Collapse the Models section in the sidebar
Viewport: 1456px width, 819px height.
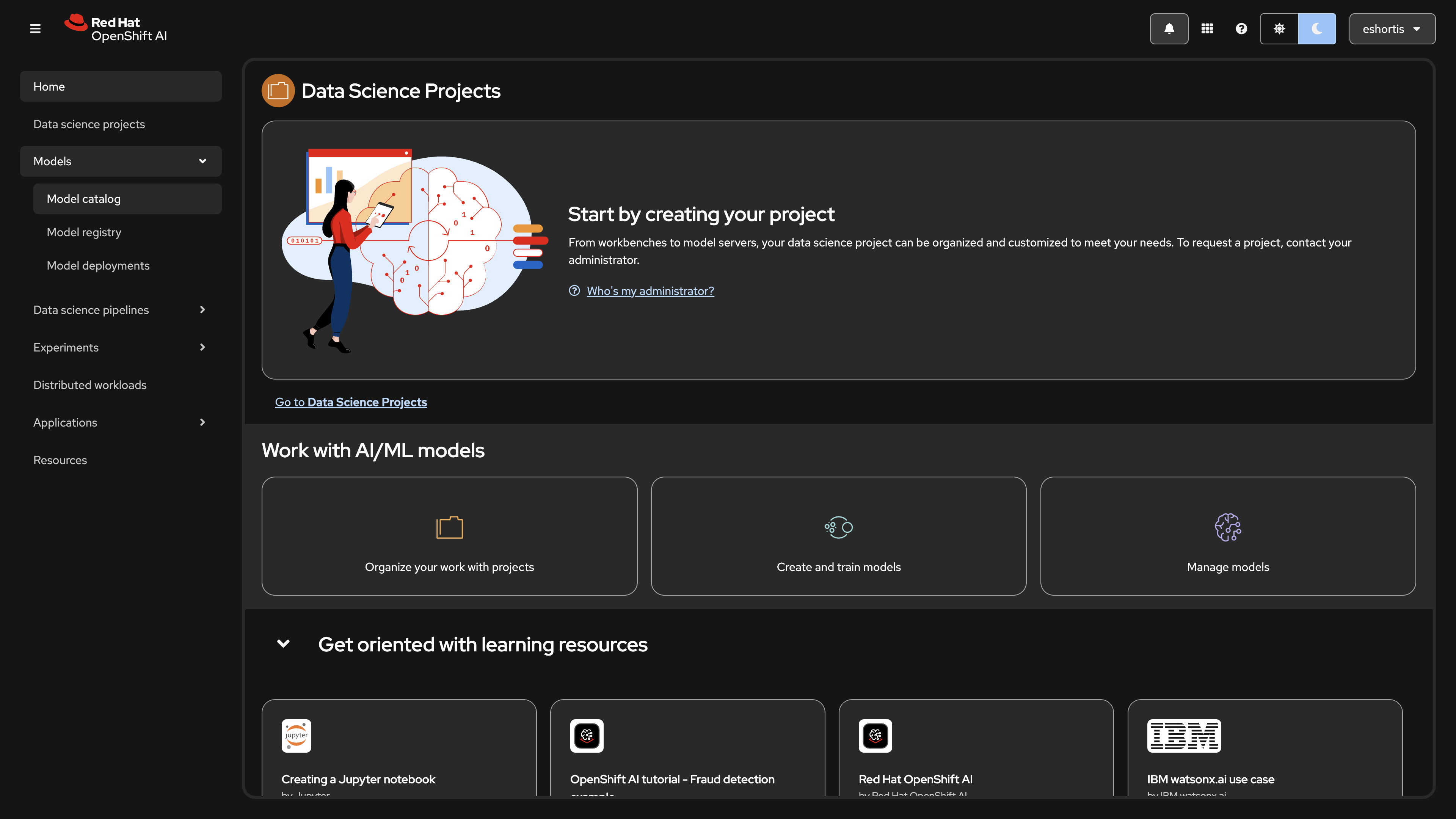(202, 161)
